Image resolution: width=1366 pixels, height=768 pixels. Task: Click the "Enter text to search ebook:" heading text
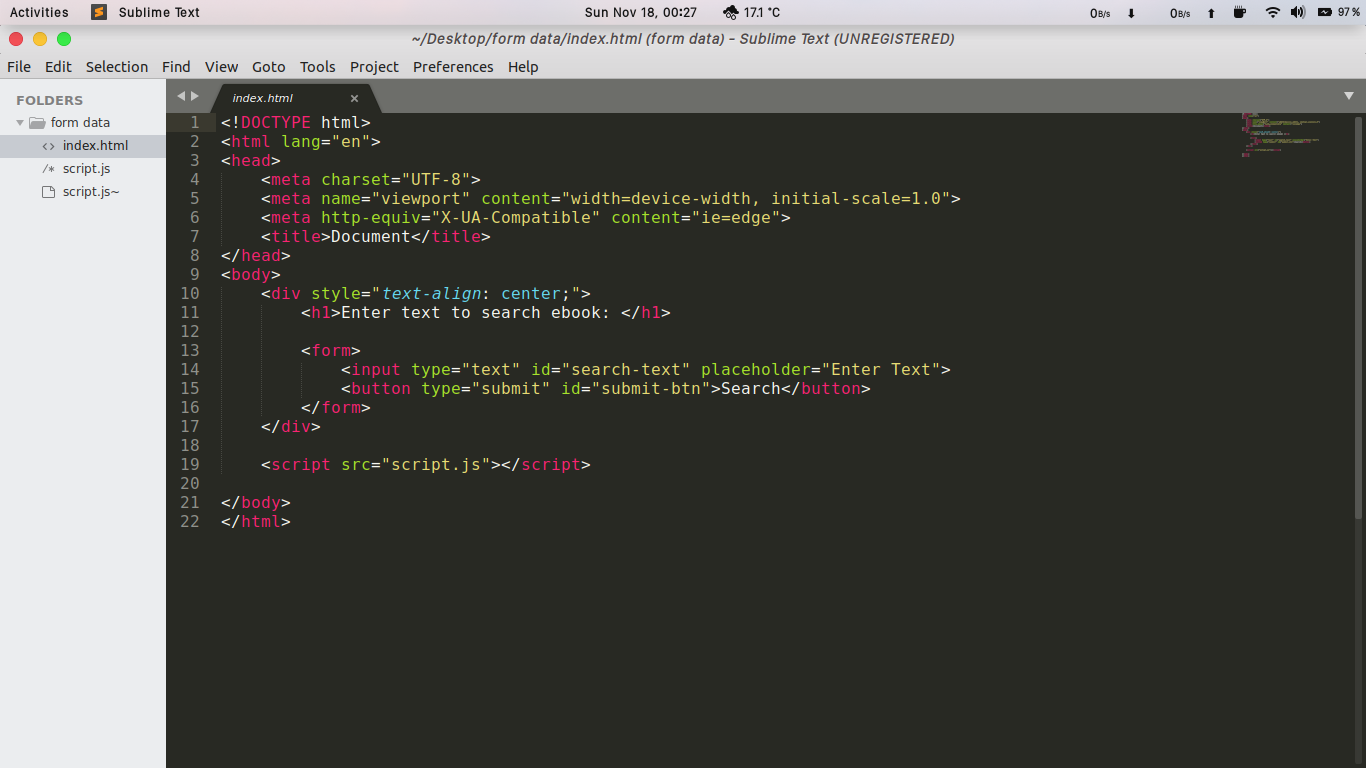click(476, 312)
